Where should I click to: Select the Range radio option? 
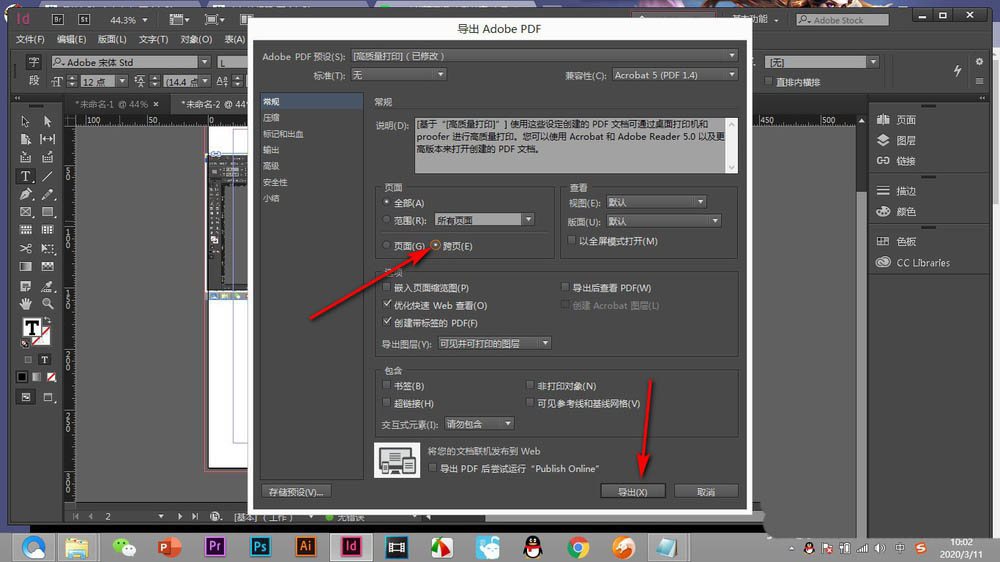tap(386, 219)
